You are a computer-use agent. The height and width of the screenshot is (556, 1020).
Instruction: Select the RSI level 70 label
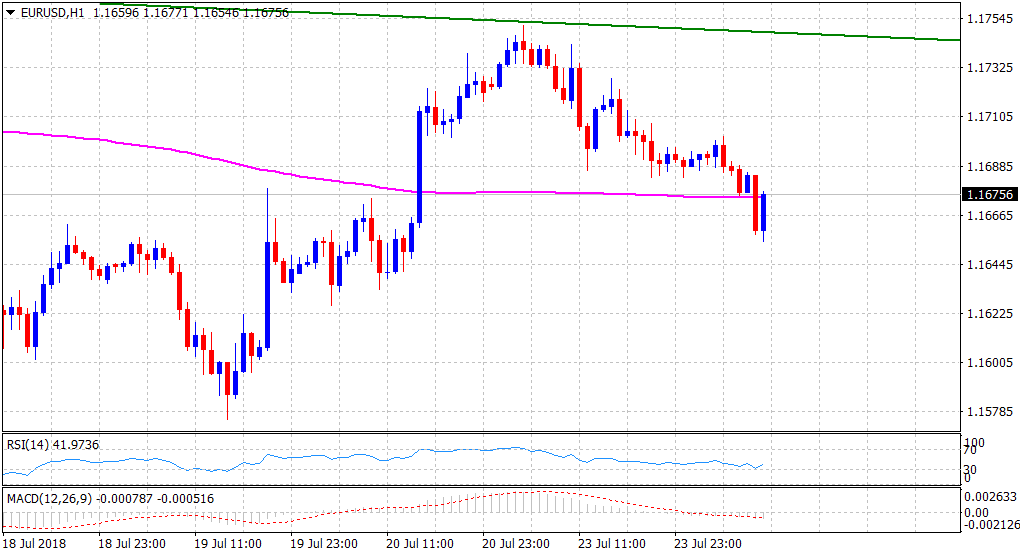(x=969, y=451)
